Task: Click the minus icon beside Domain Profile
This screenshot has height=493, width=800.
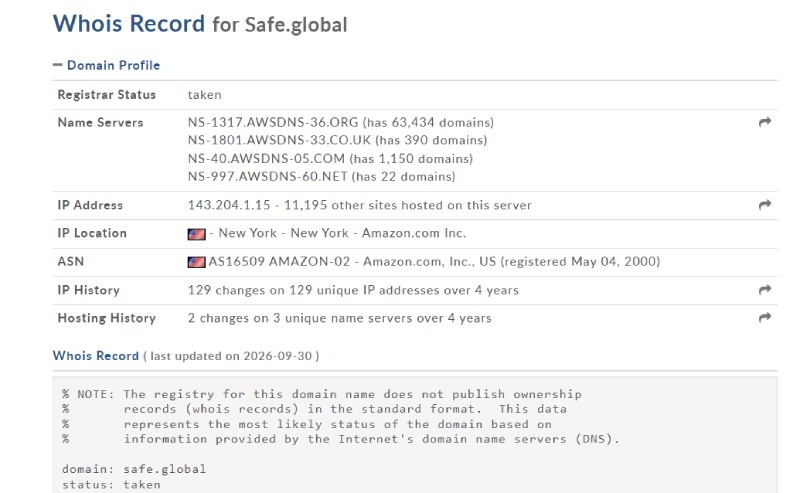Action: tap(57, 65)
